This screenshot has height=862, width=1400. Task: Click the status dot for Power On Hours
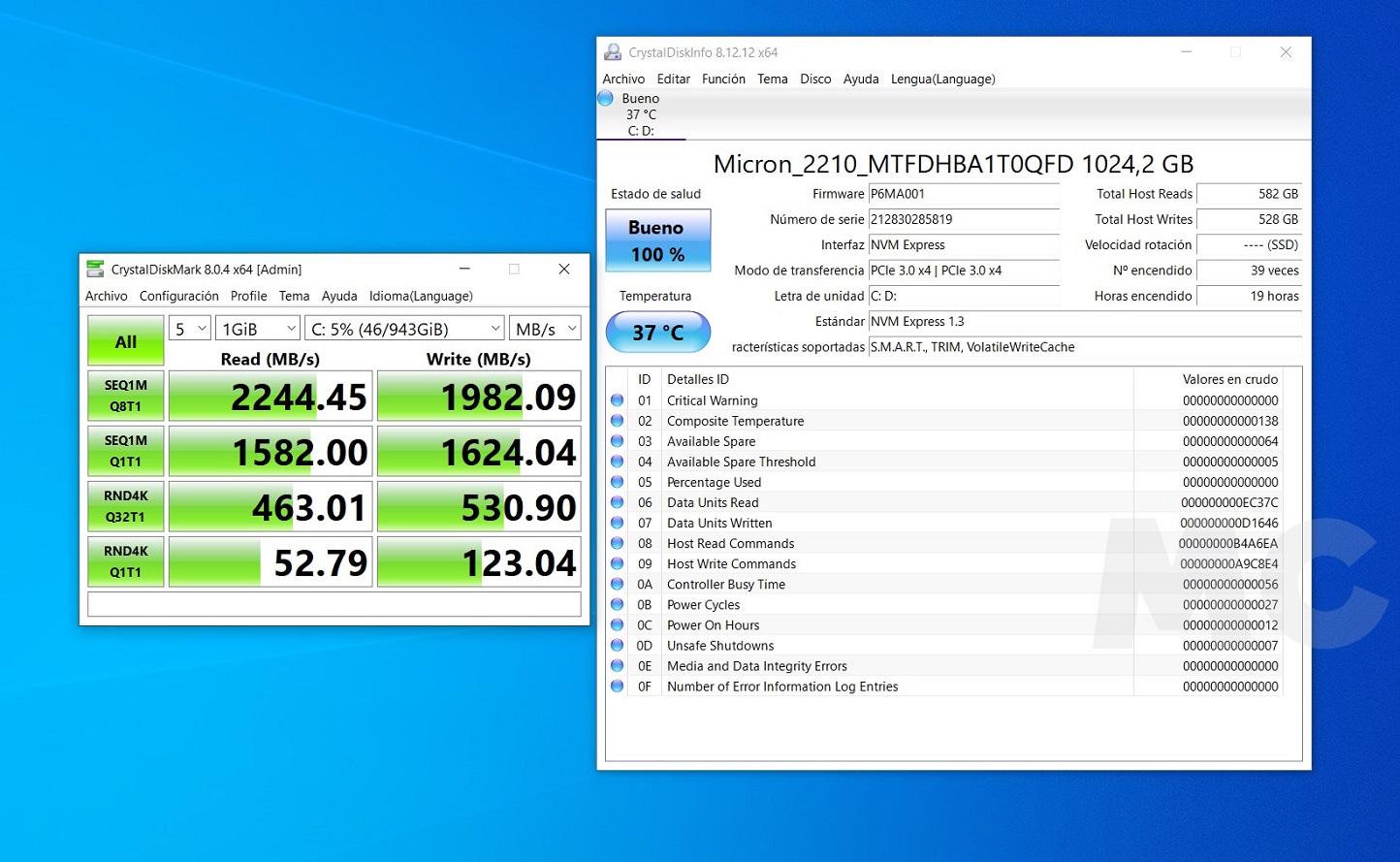[617, 625]
